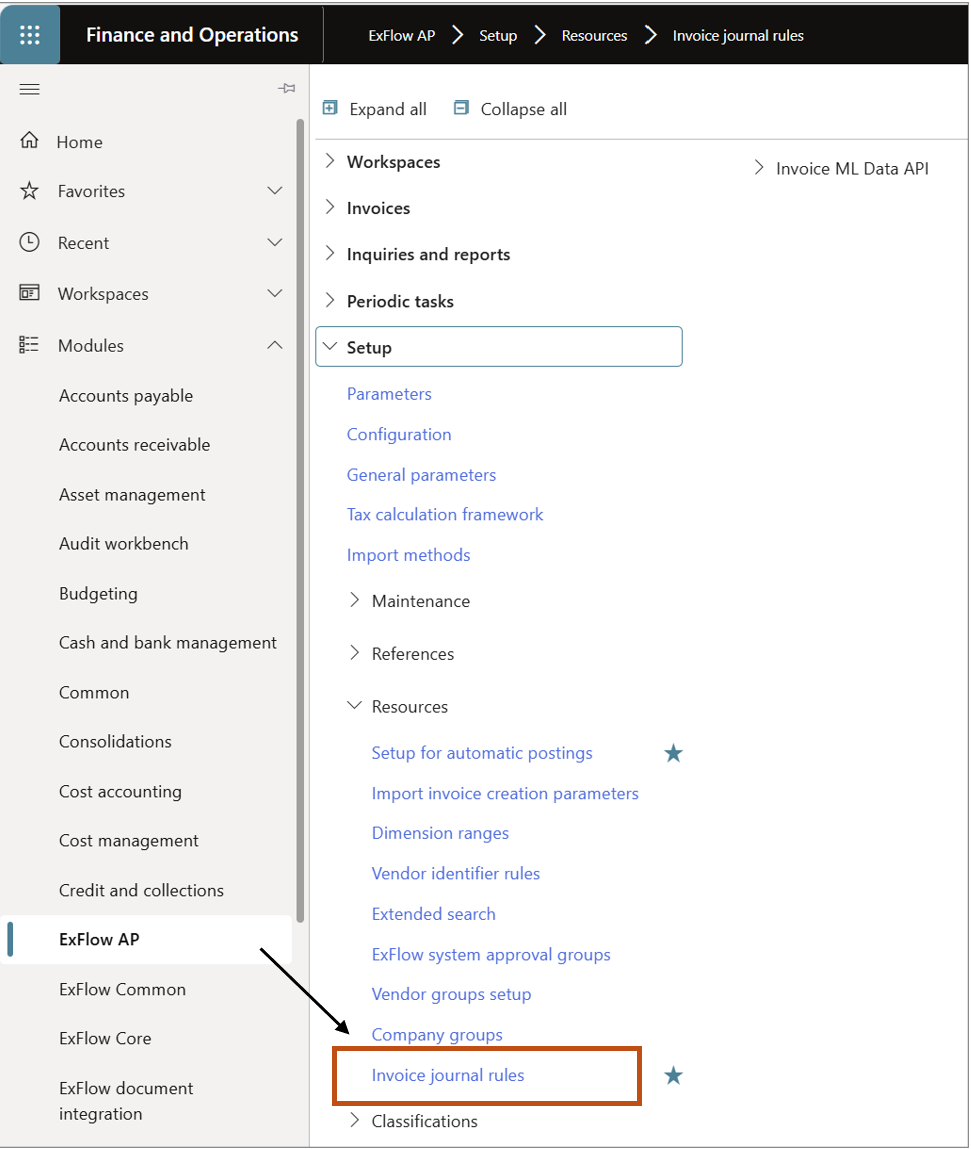Image resolution: width=971 pixels, height=1149 pixels.
Task: Toggle favorite star beside Invoice journal rules
Action: coord(674,1076)
